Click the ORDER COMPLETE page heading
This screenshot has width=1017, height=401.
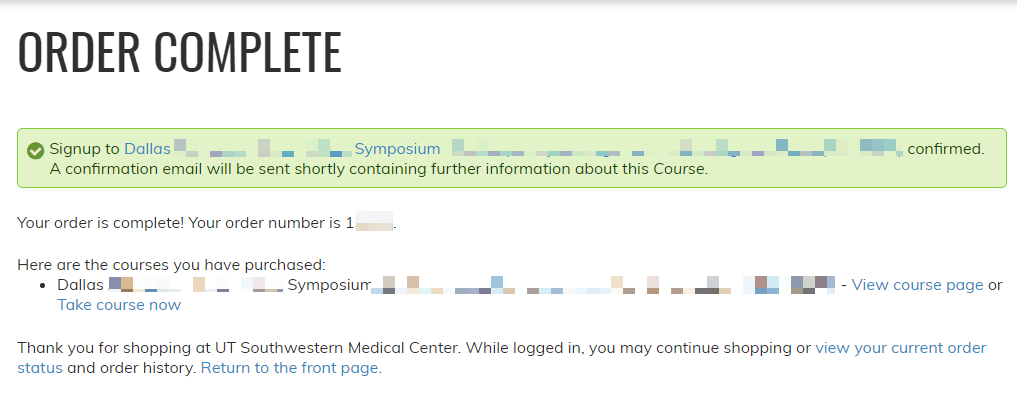pos(180,53)
